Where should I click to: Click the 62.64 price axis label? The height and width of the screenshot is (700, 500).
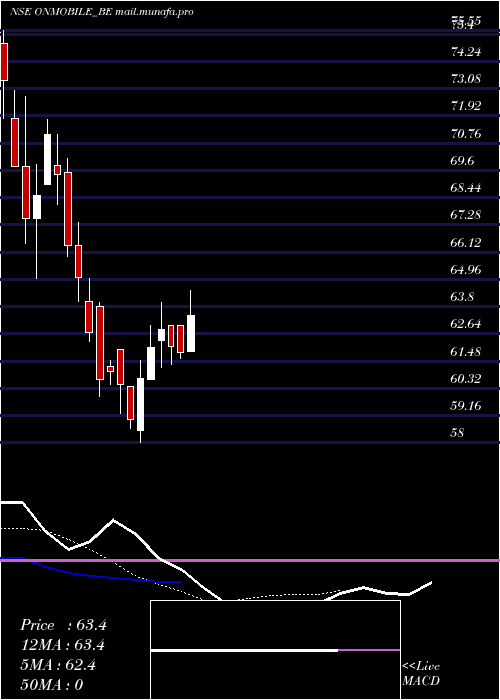pos(466,324)
